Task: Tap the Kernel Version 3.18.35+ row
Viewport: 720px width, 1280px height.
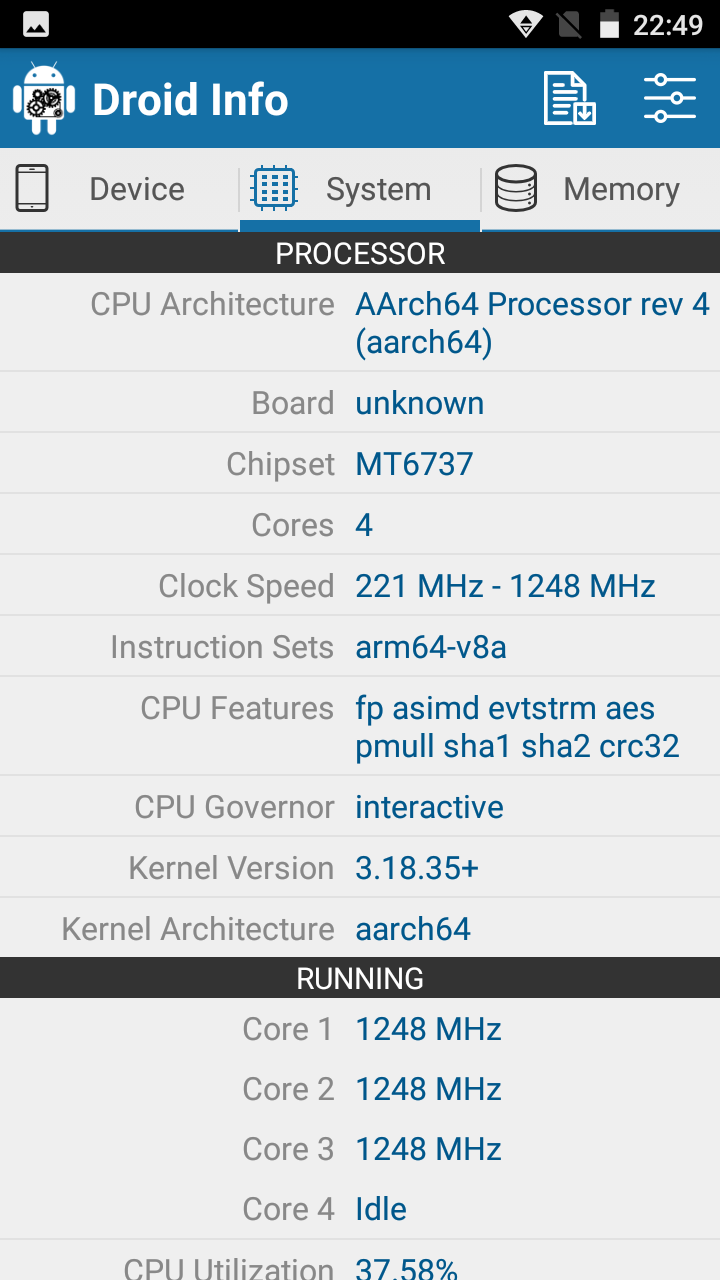Action: 360,868
